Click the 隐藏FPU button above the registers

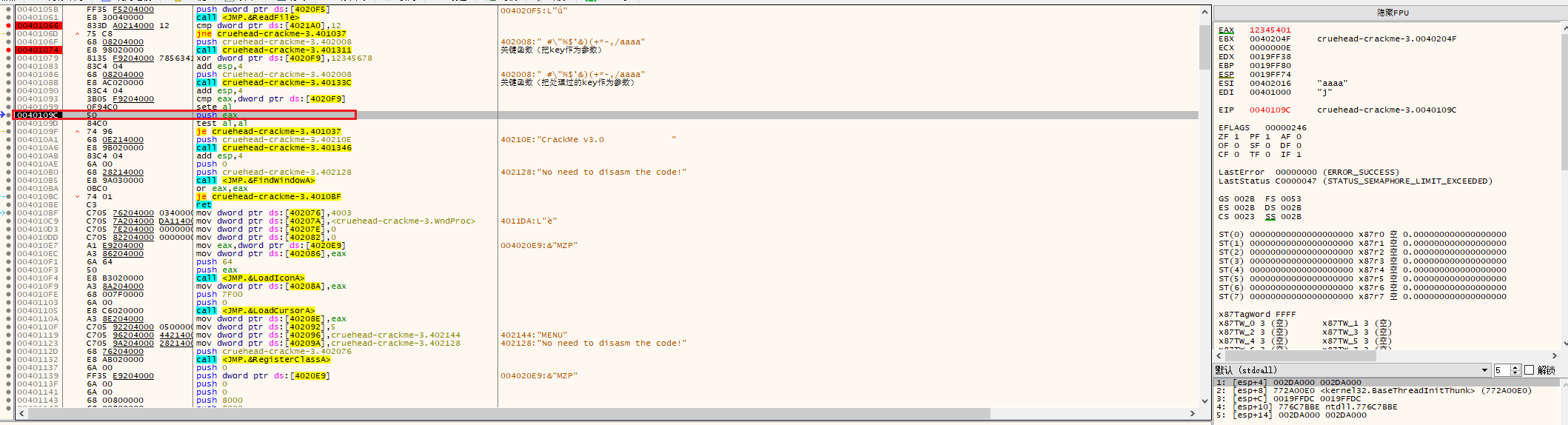pyautogui.click(x=1393, y=13)
